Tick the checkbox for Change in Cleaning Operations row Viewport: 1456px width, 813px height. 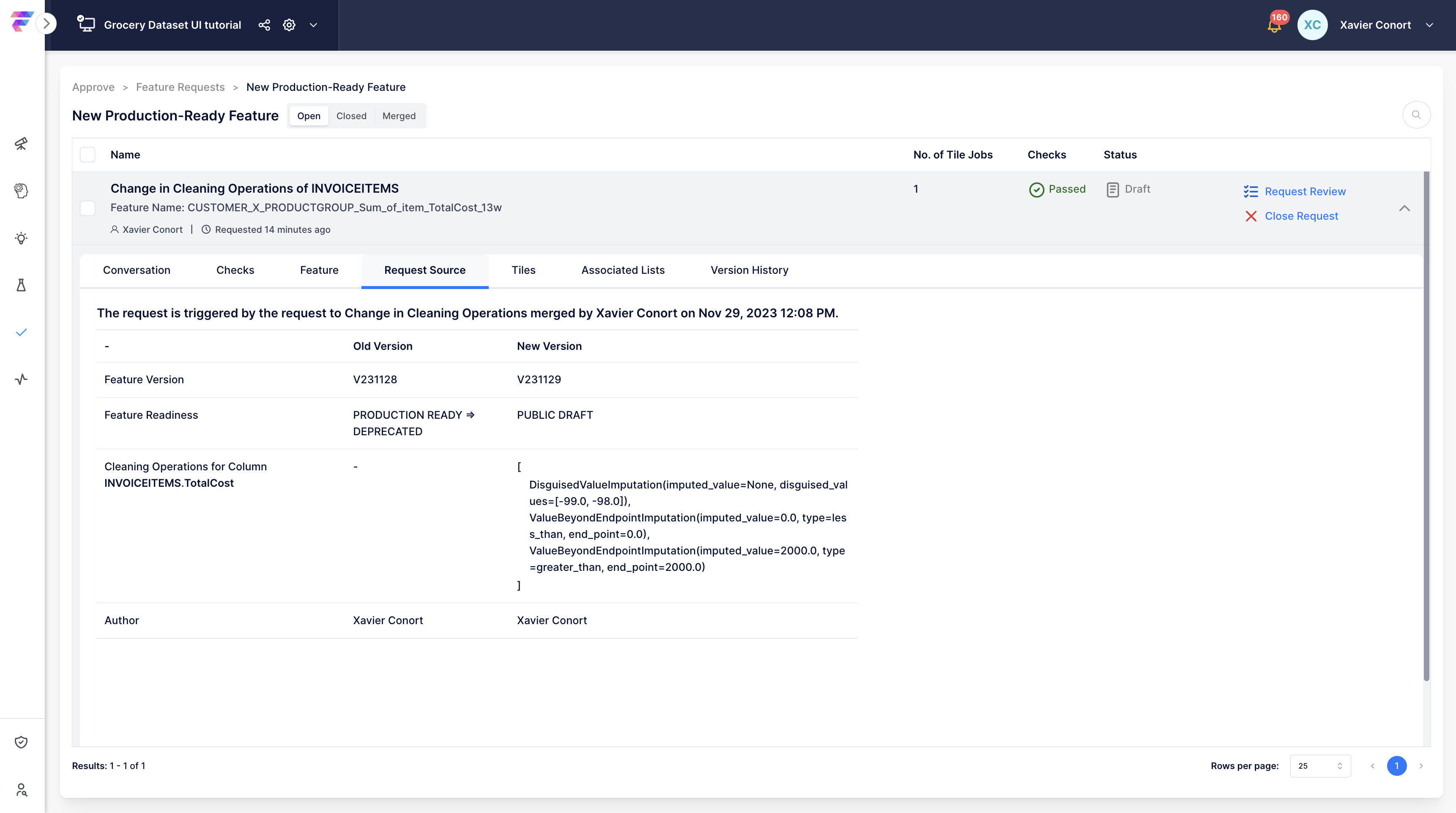[88, 208]
